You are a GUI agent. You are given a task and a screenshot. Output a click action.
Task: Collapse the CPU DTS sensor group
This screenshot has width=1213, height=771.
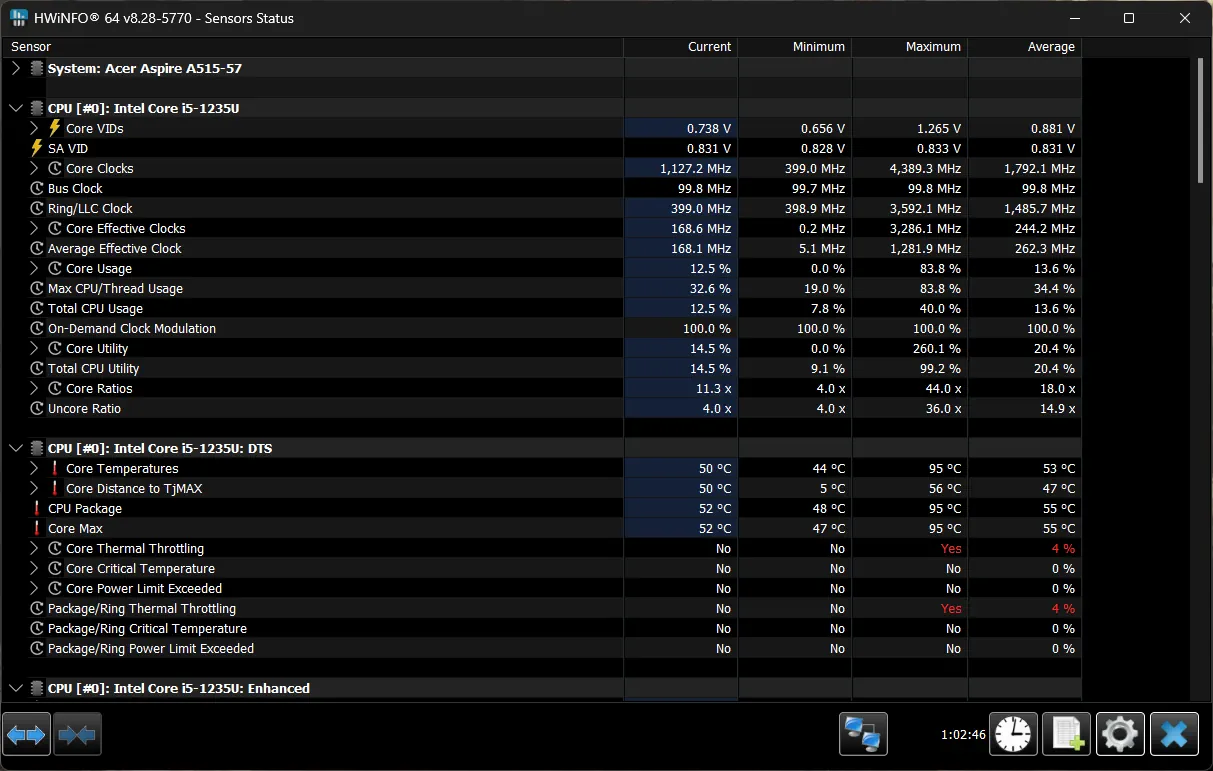tap(15, 448)
